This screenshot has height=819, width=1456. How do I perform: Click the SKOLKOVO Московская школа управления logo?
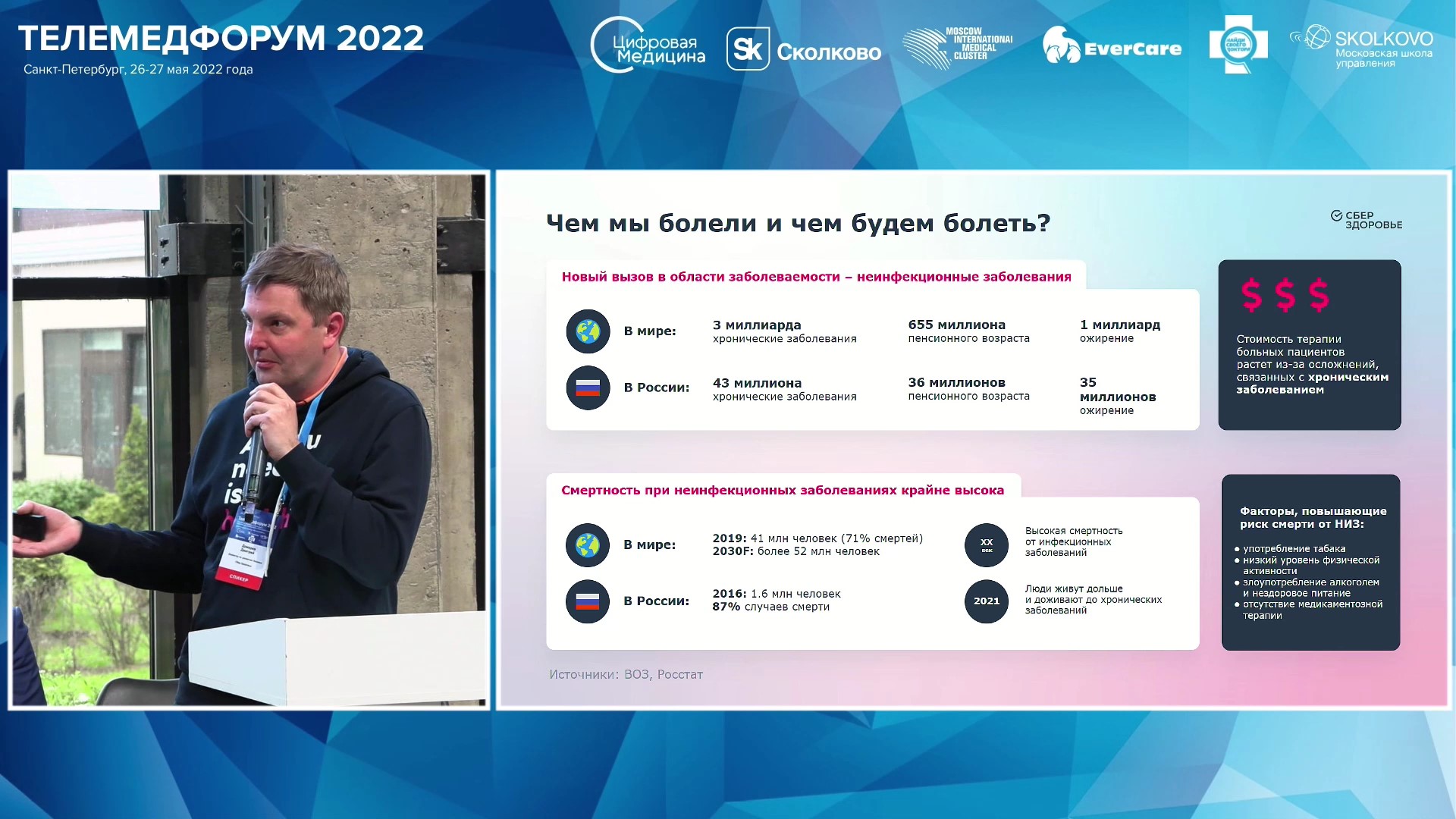coord(1363,47)
